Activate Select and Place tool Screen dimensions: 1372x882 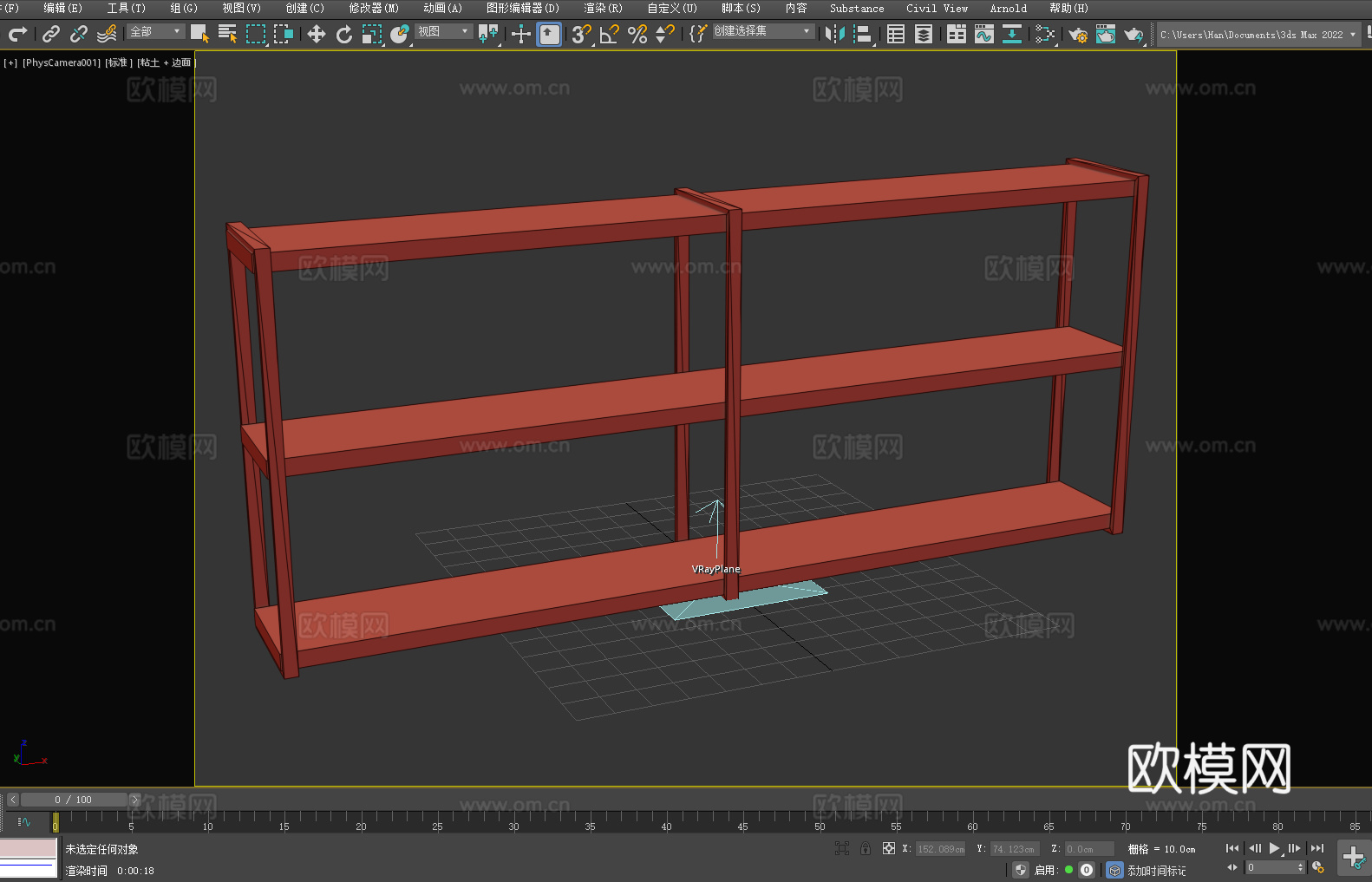click(x=400, y=34)
